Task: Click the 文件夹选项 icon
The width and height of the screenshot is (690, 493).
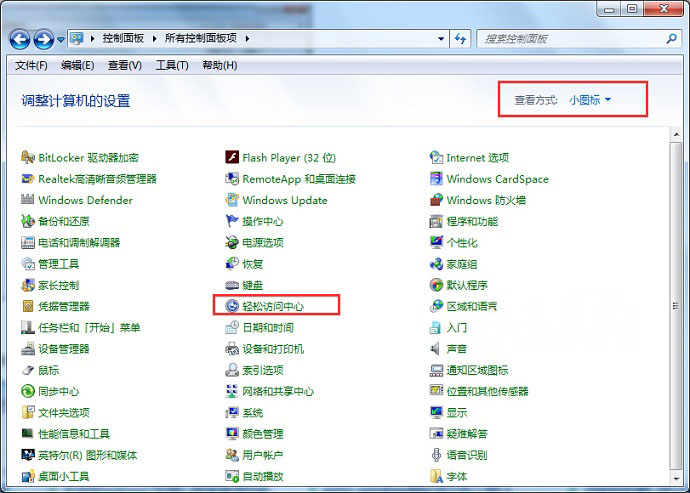Action: [28, 412]
